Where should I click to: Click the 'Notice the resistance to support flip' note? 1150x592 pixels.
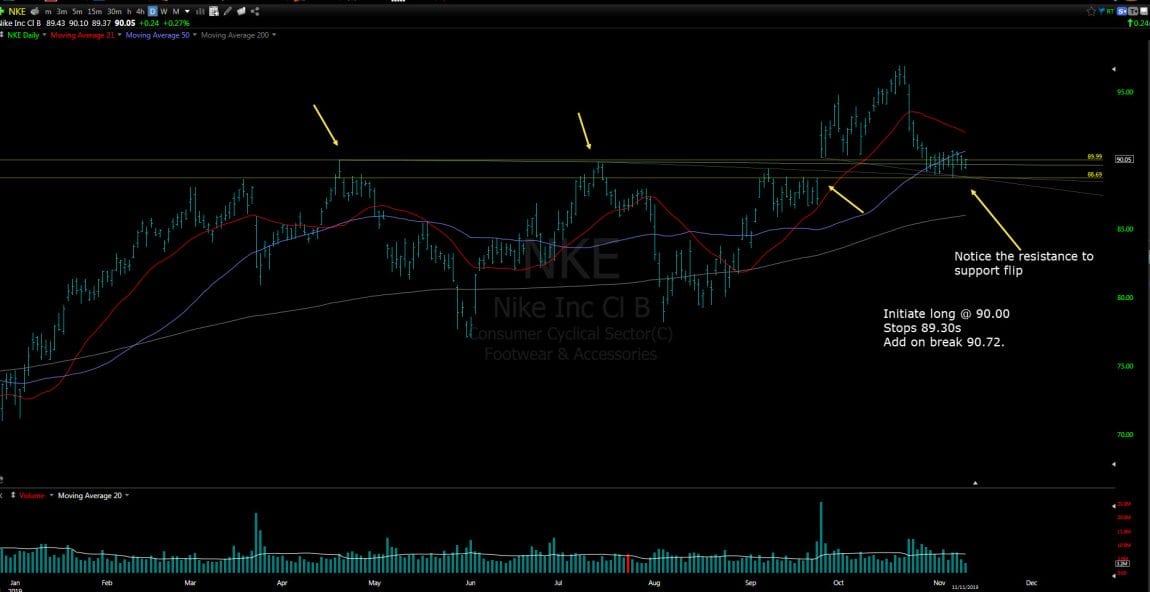click(1023, 263)
